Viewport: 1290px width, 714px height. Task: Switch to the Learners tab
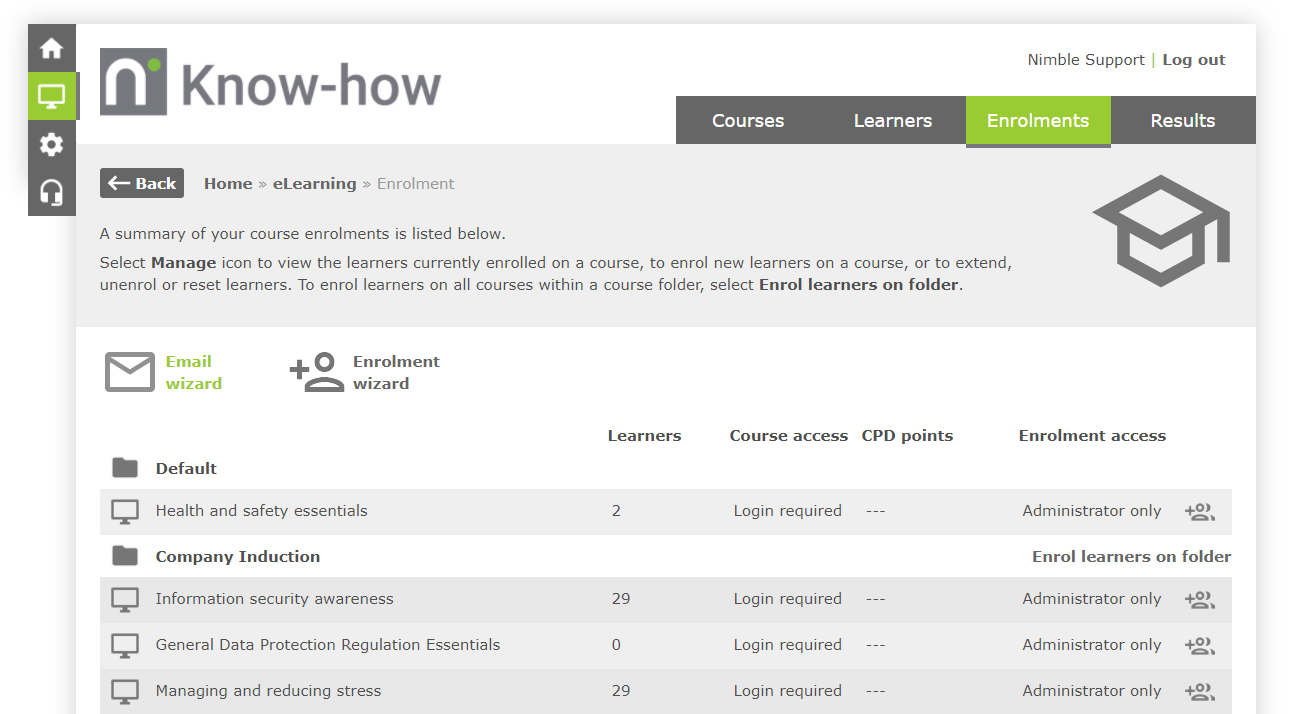click(892, 121)
